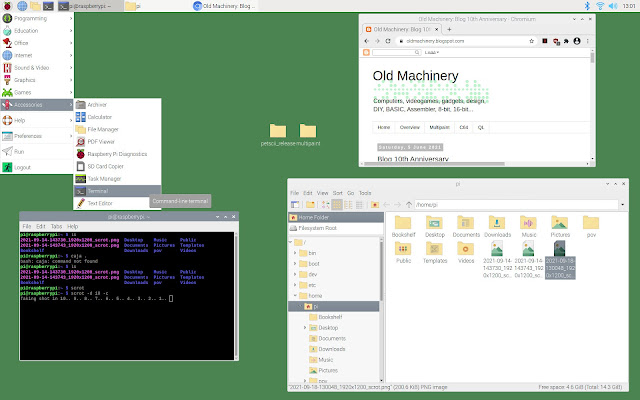Select Filesystem Root in places sidebar
Viewport: 640px width, 400px height.
click(x=336, y=228)
